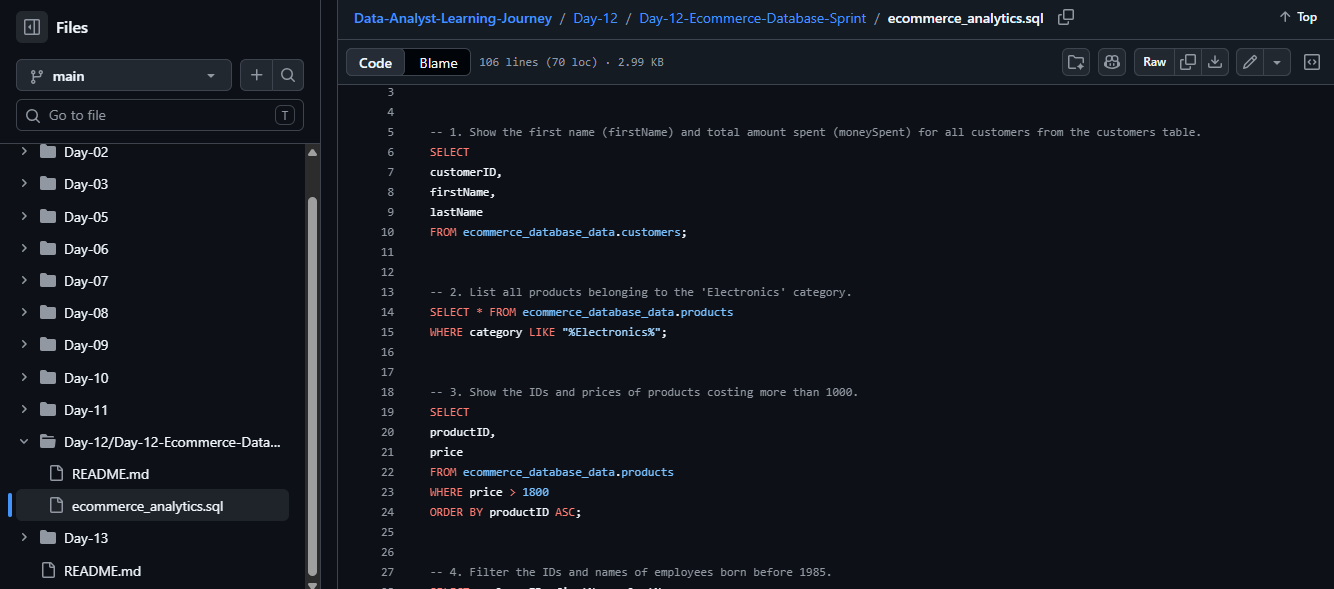Click the 'ORDER BY productID ASC;' line
This screenshot has height=589, width=1334.
tap(505, 512)
